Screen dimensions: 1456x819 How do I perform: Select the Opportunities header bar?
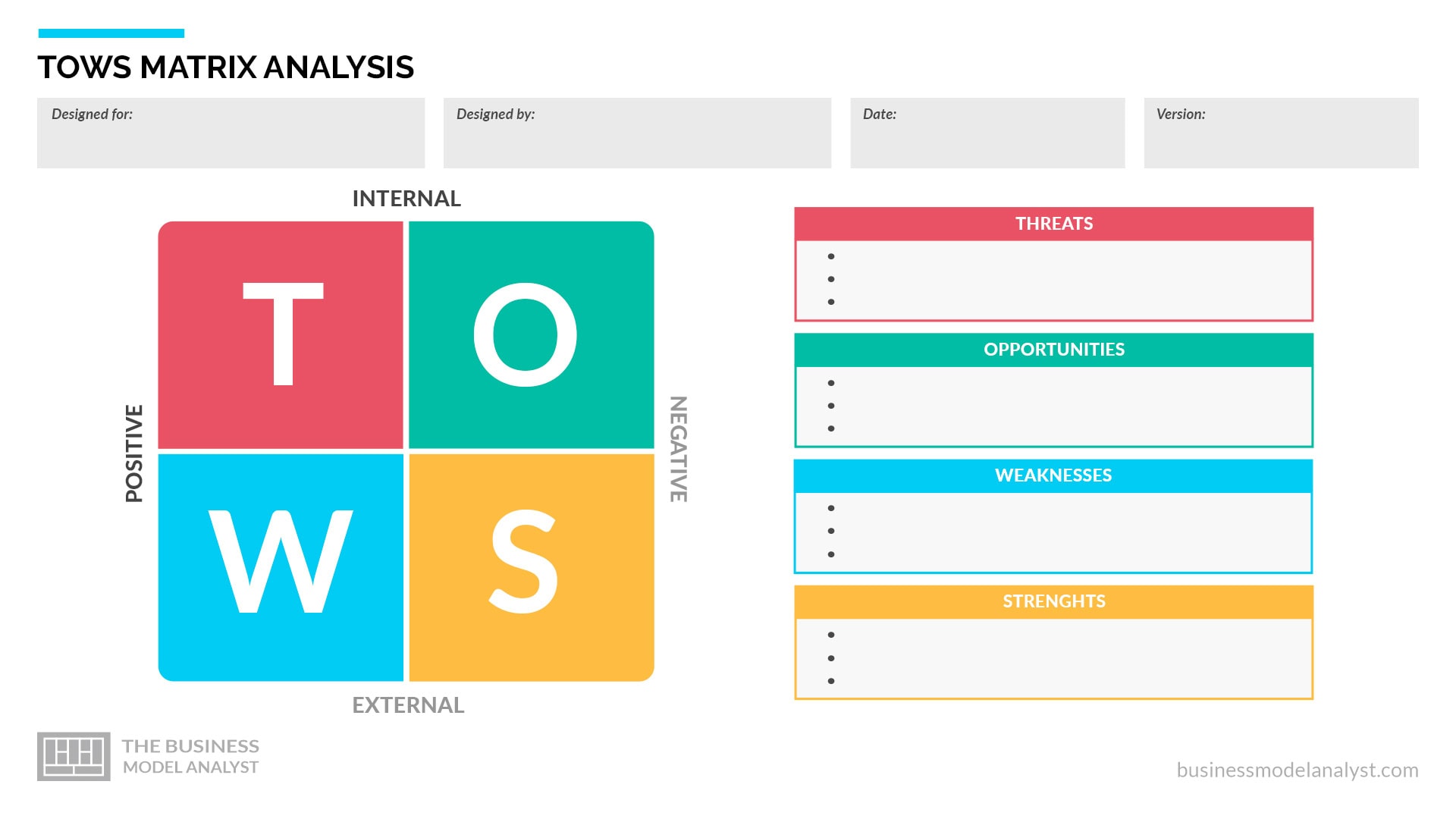[x=1053, y=350]
